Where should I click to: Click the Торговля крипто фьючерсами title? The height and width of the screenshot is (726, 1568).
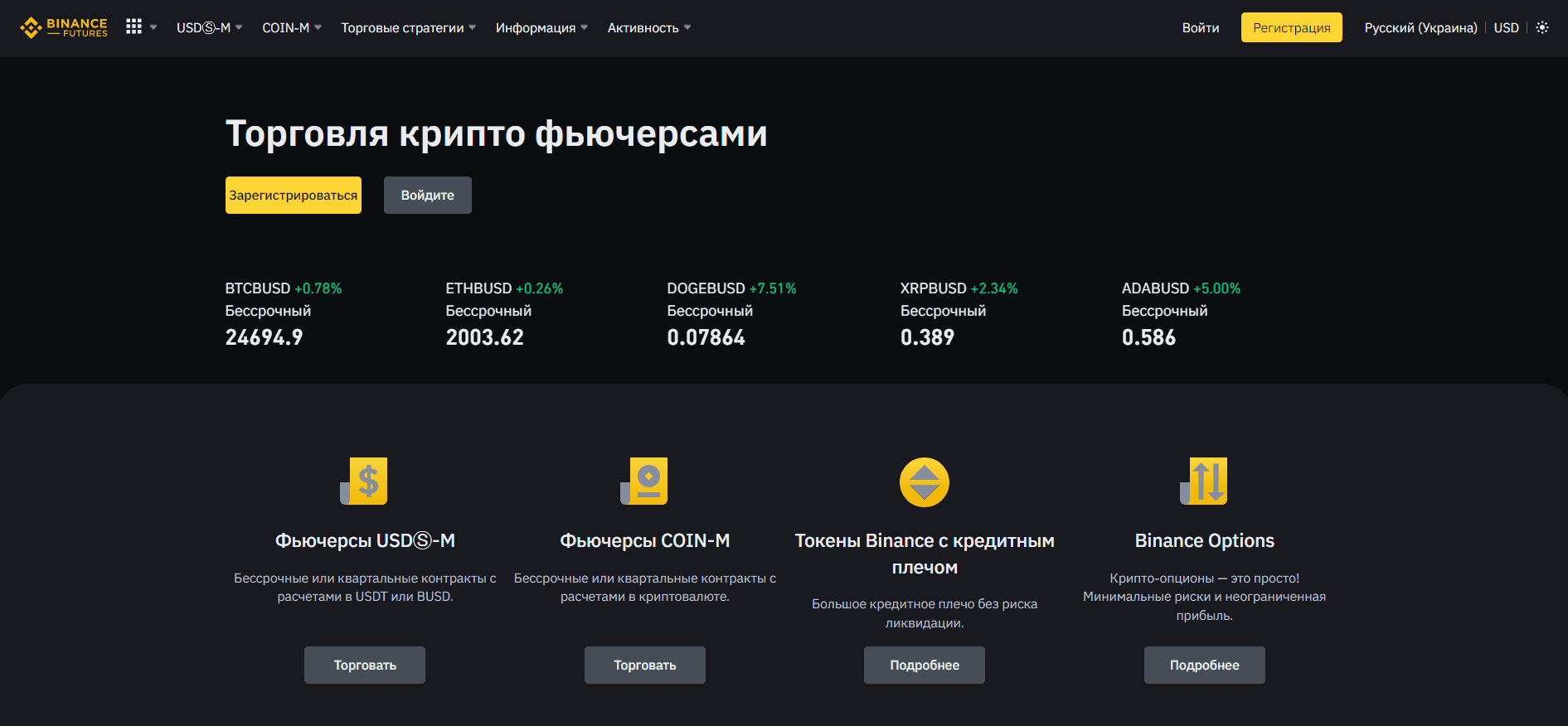[497, 133]
